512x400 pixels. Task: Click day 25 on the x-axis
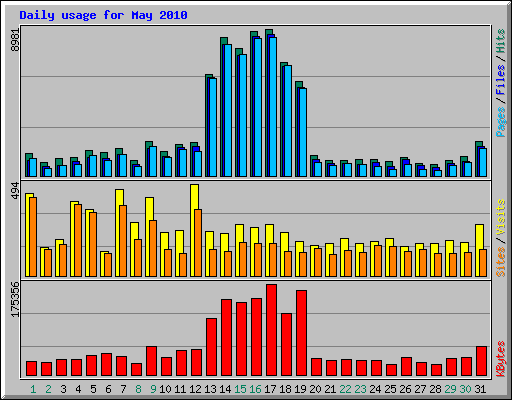390,389
